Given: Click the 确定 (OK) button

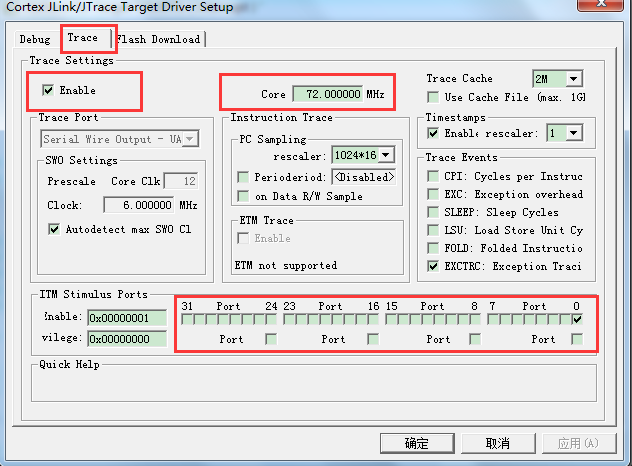Looking at the screenshot, I should (x=417, y=443).
